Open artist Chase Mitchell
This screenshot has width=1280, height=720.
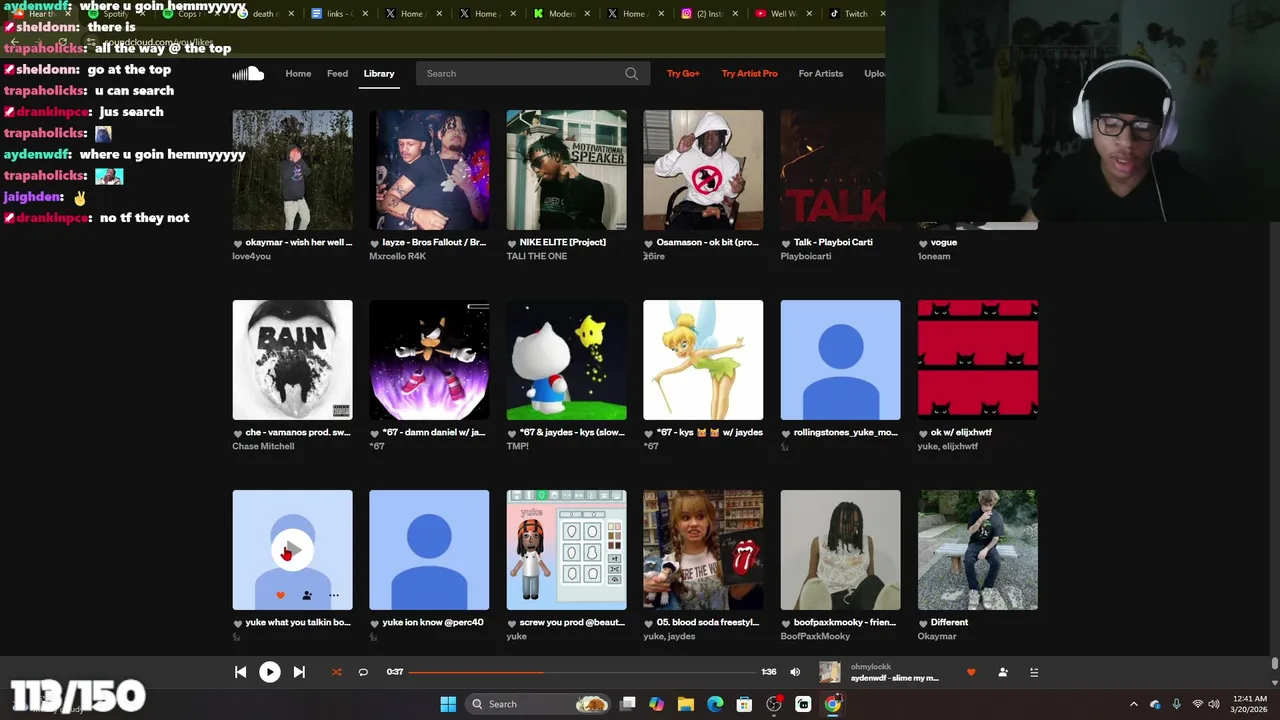263,446
